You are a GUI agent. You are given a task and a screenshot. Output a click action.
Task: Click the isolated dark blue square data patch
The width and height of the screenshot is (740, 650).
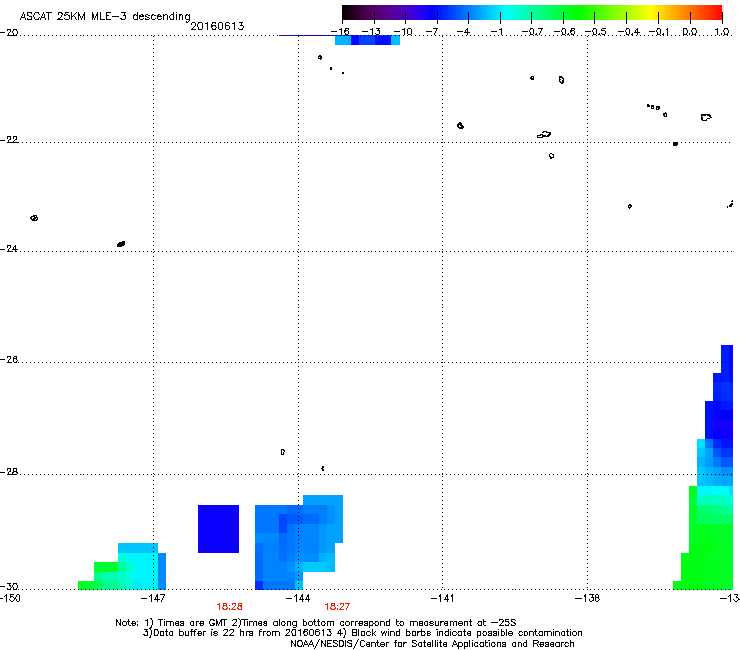click(x=218, y=529)
